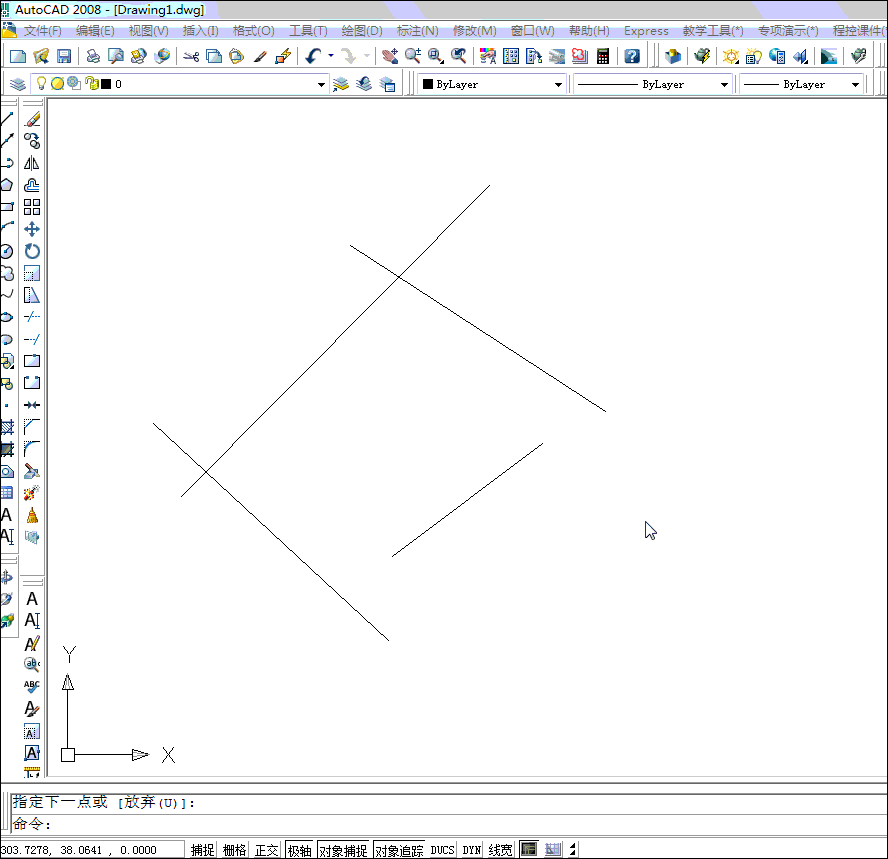This screenshot has height=859, width=888.
Task: Select the Array tool
Action: coord(32,207)
